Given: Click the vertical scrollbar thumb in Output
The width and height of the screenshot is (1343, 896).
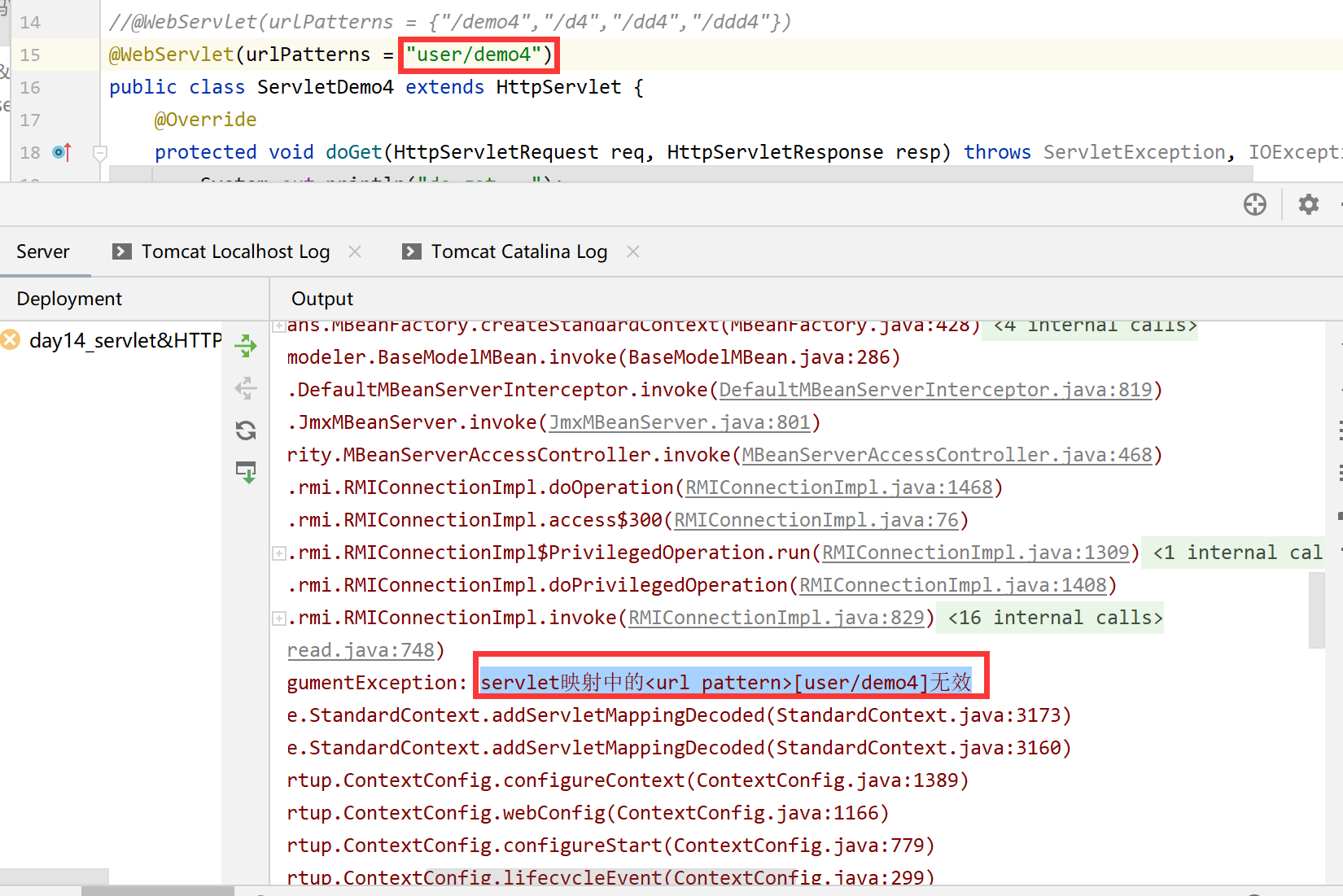Looking at the screenshot, I should [1317, 610].
